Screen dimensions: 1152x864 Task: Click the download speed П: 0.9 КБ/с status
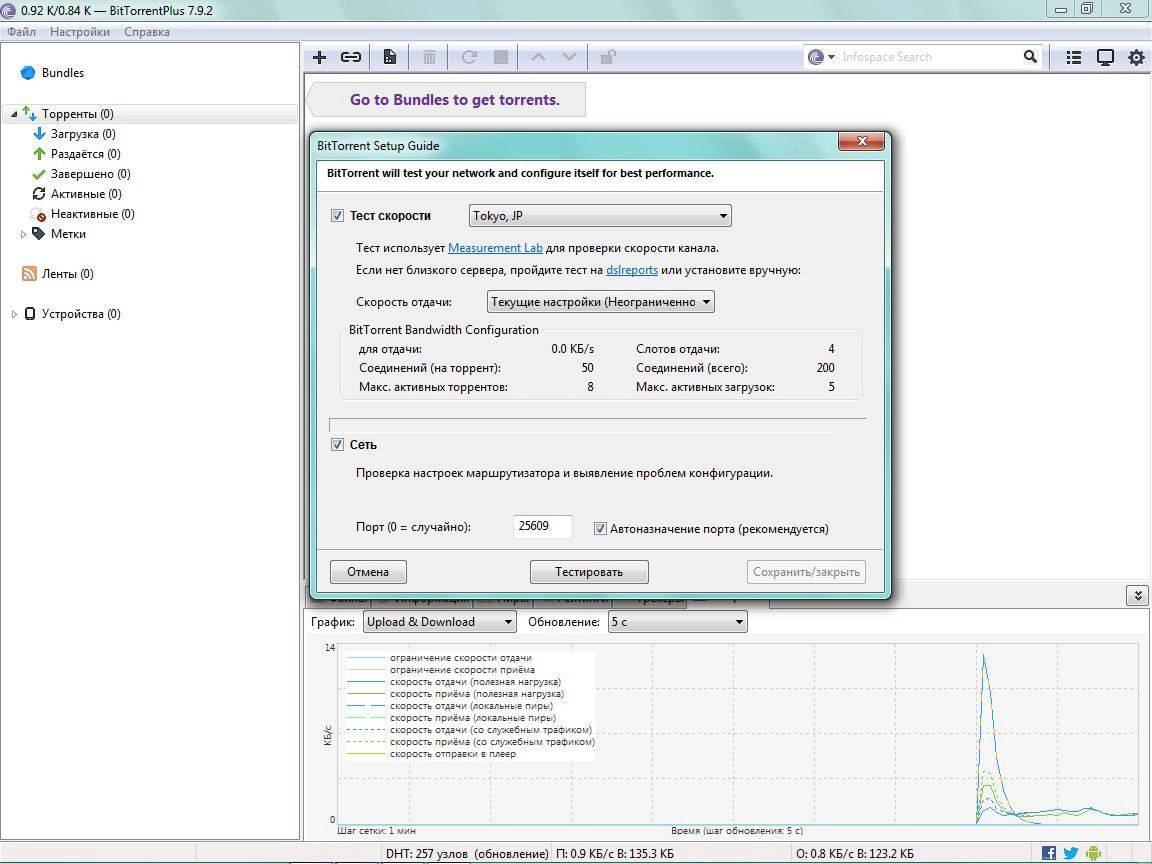click(x=615, y=853)
